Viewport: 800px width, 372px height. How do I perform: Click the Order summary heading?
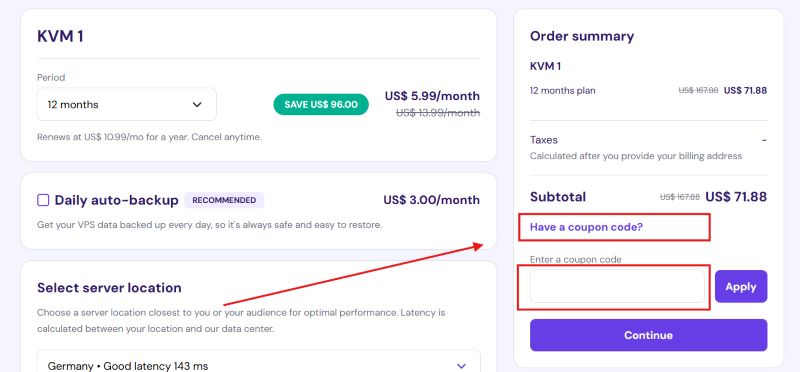[x=582, y=36]
